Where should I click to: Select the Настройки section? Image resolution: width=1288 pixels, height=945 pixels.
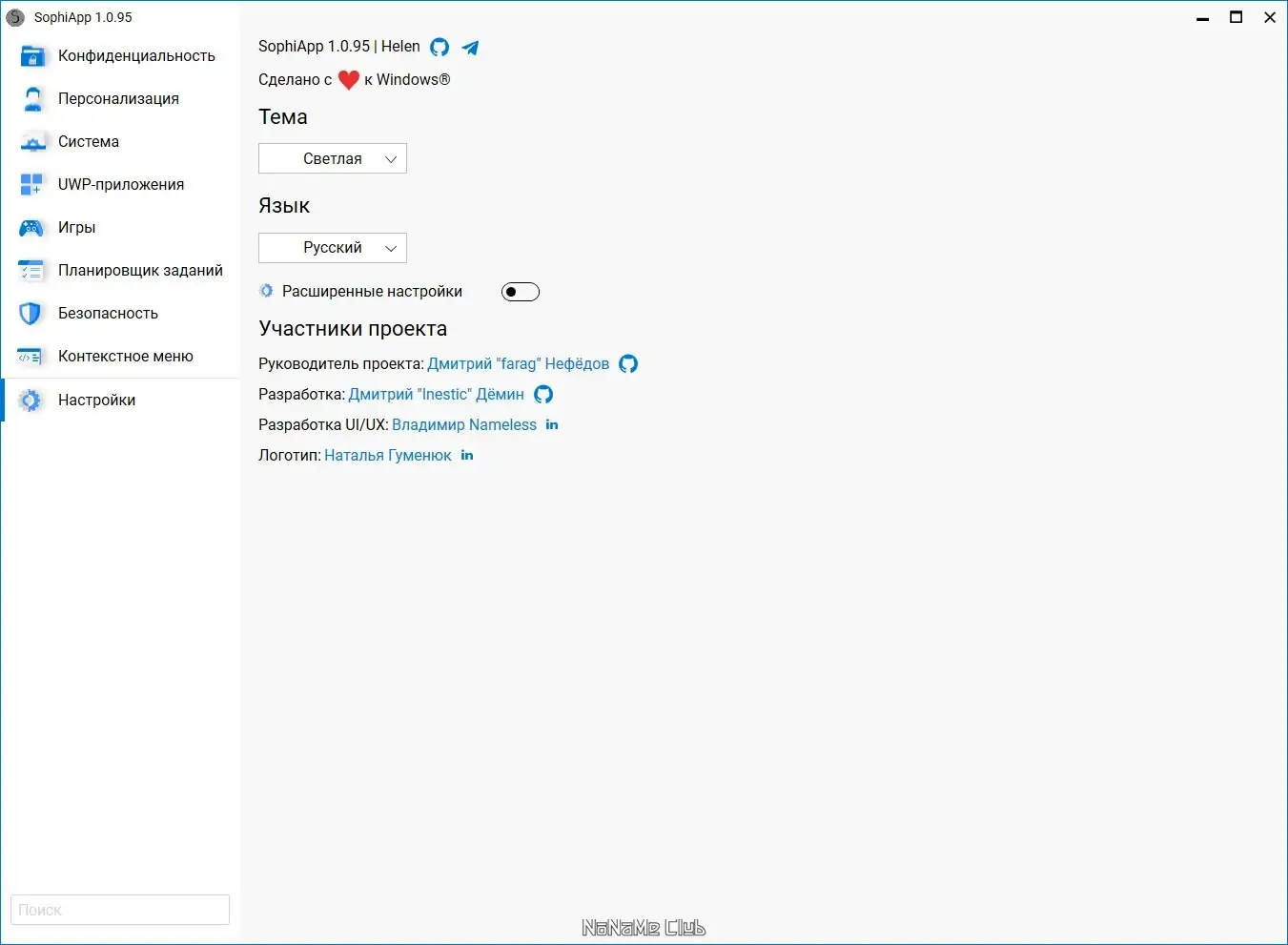point(120,401)
